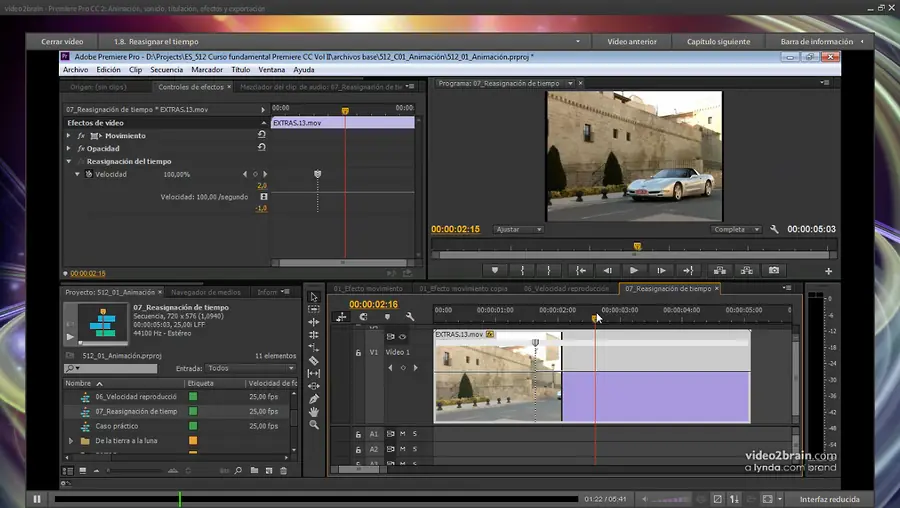The width and height of the screenshot is (900, 508).
Task: Toggle nest sequences insert mode icon
Action: point(341,317)
